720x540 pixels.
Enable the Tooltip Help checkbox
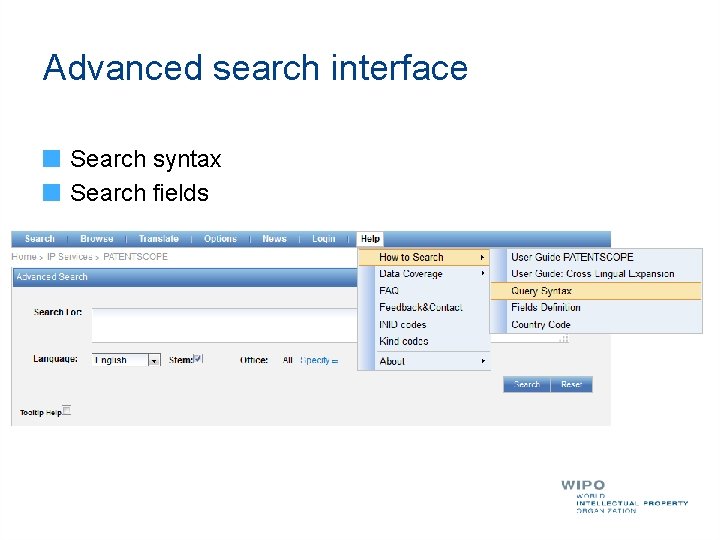click(x=67, y=410)
